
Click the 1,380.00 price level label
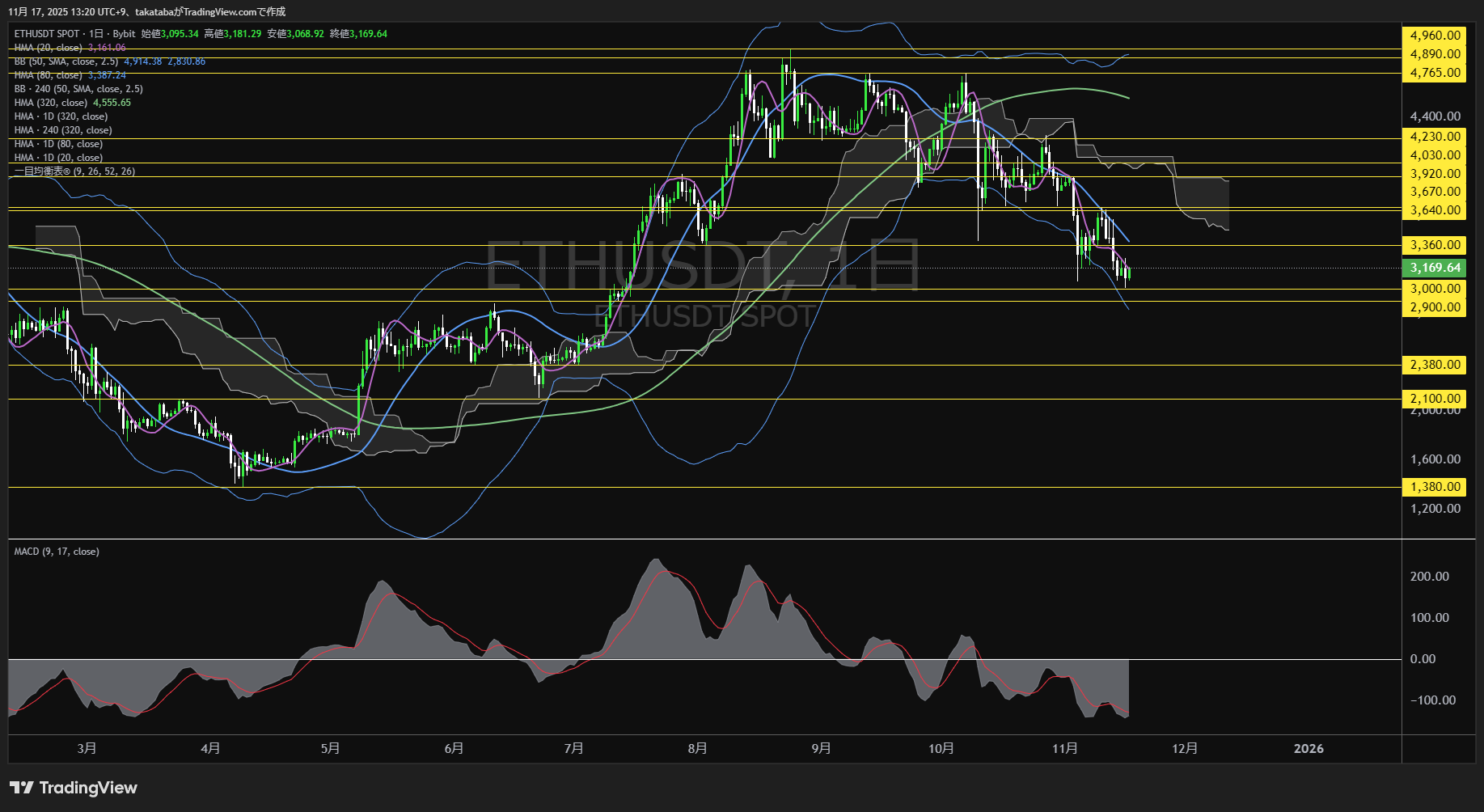(1435, 487)
